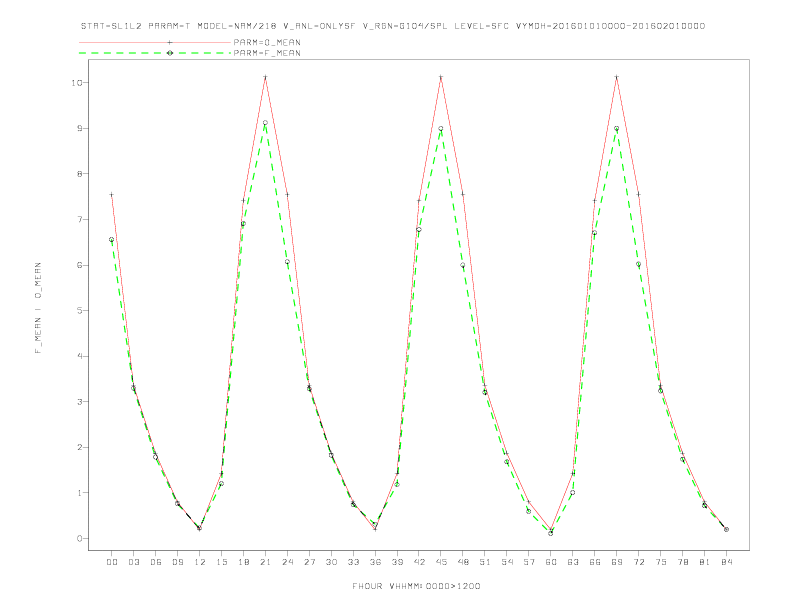Click the PARM=O_MEAN legend label
This screenshot has width=792, height=612.
[267, 42]
